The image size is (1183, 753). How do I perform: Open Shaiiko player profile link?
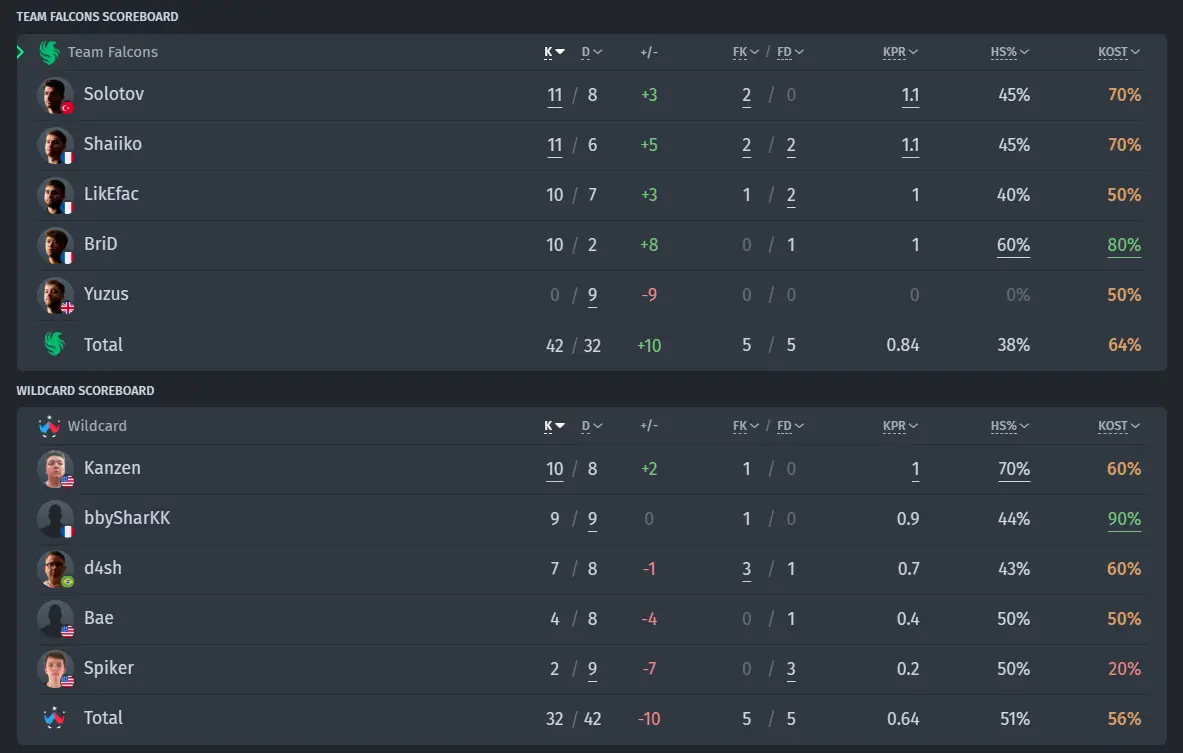pyautogui.click(x=112, y=144)
